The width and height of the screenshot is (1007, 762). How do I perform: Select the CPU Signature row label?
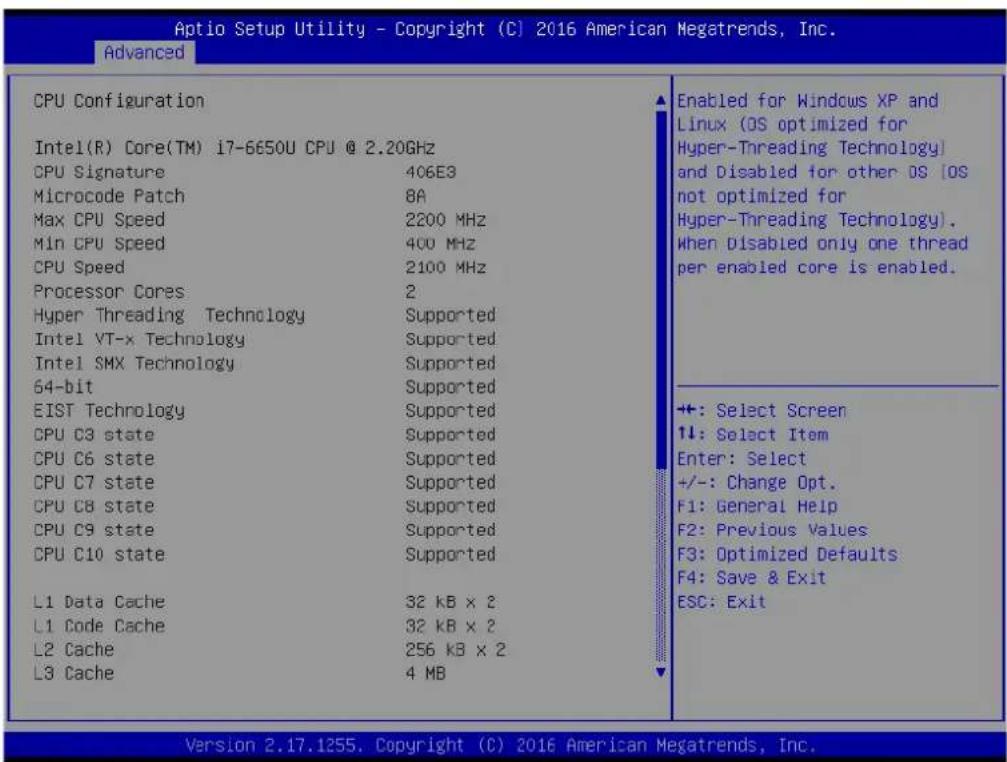pyautogui.click(x=99, y=172)
